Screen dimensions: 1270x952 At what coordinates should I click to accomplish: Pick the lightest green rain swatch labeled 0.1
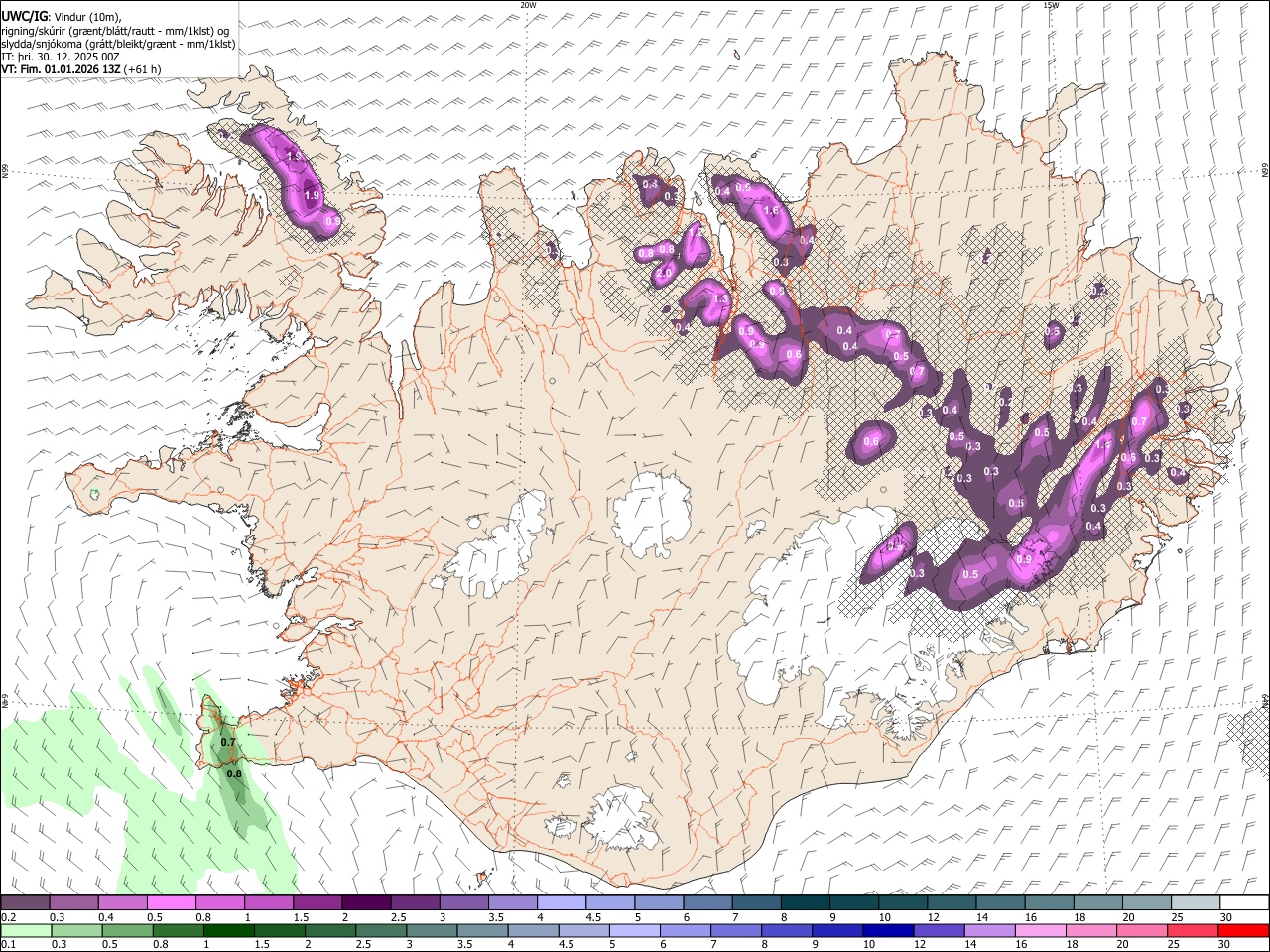(26, 930)
